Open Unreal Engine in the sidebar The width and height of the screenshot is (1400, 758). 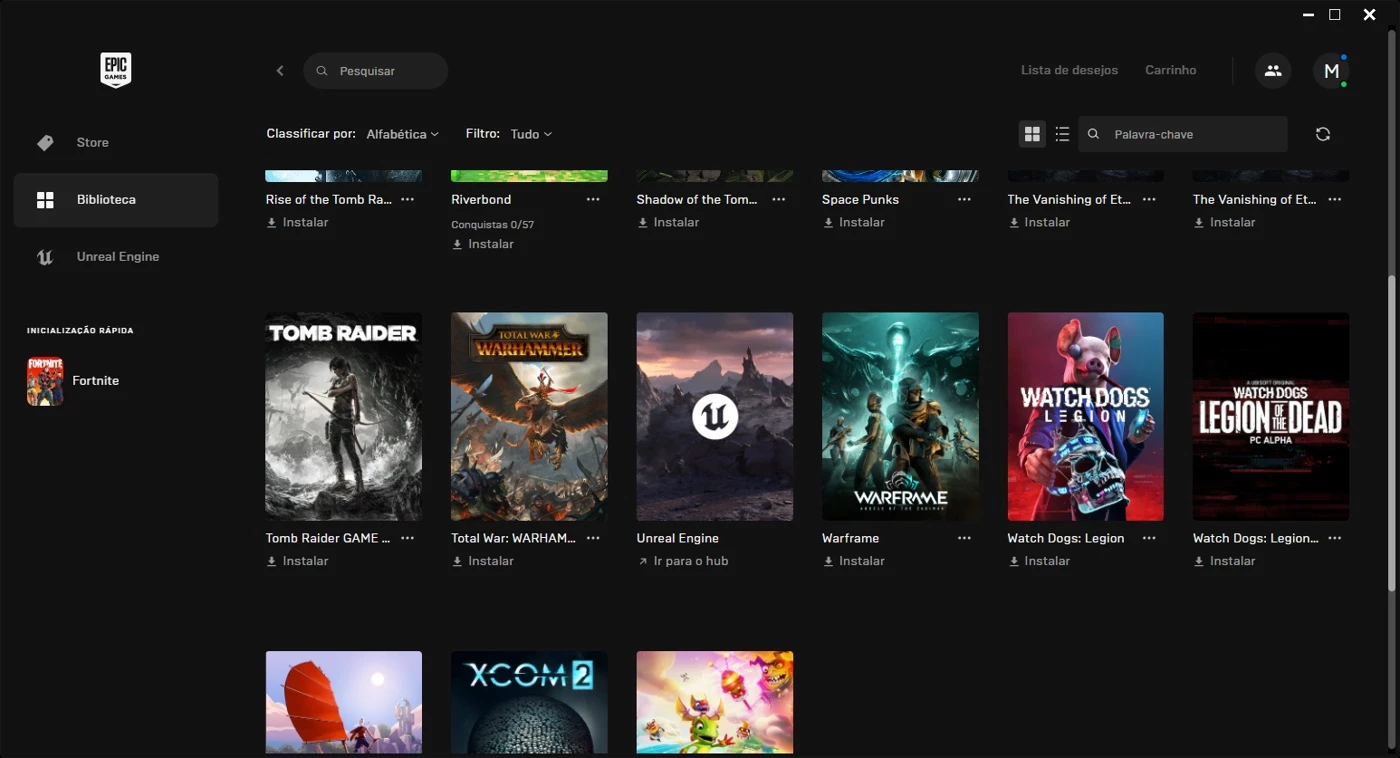click(x=116, y=257)
